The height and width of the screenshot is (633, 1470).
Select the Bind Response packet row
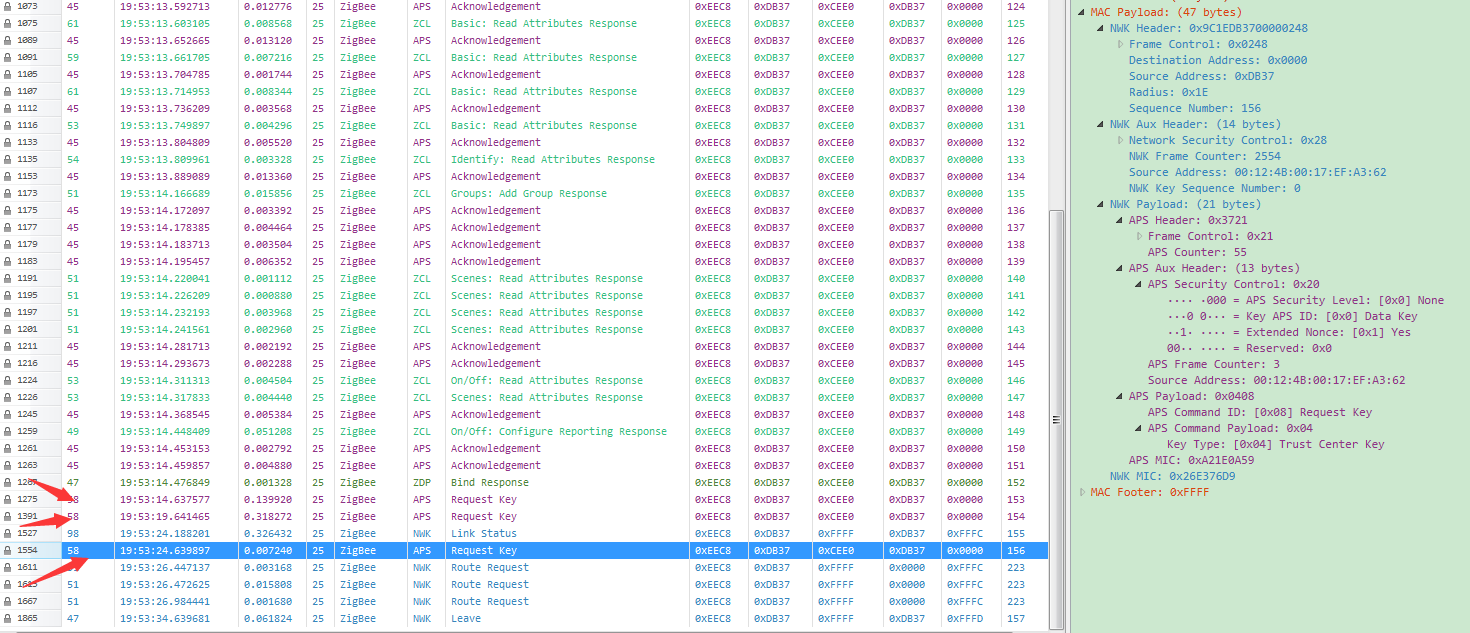click(x=523, y=483)
